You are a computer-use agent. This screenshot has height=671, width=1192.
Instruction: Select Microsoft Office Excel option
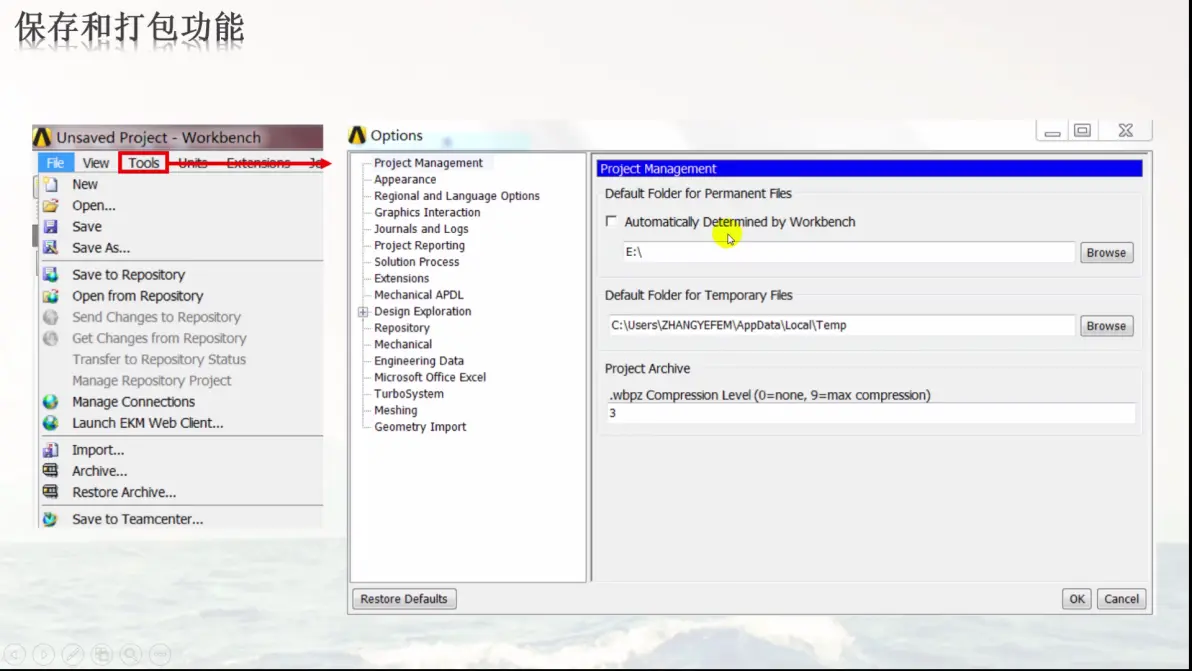pyautogui.click(x=430, y=377)
